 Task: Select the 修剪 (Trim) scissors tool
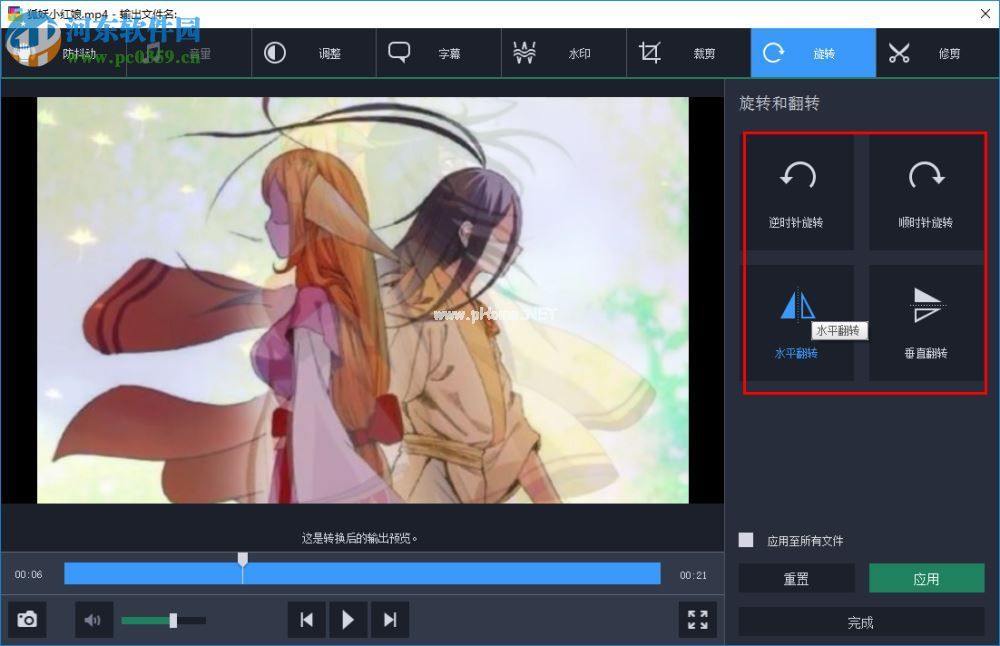click(x=898, y=52)
